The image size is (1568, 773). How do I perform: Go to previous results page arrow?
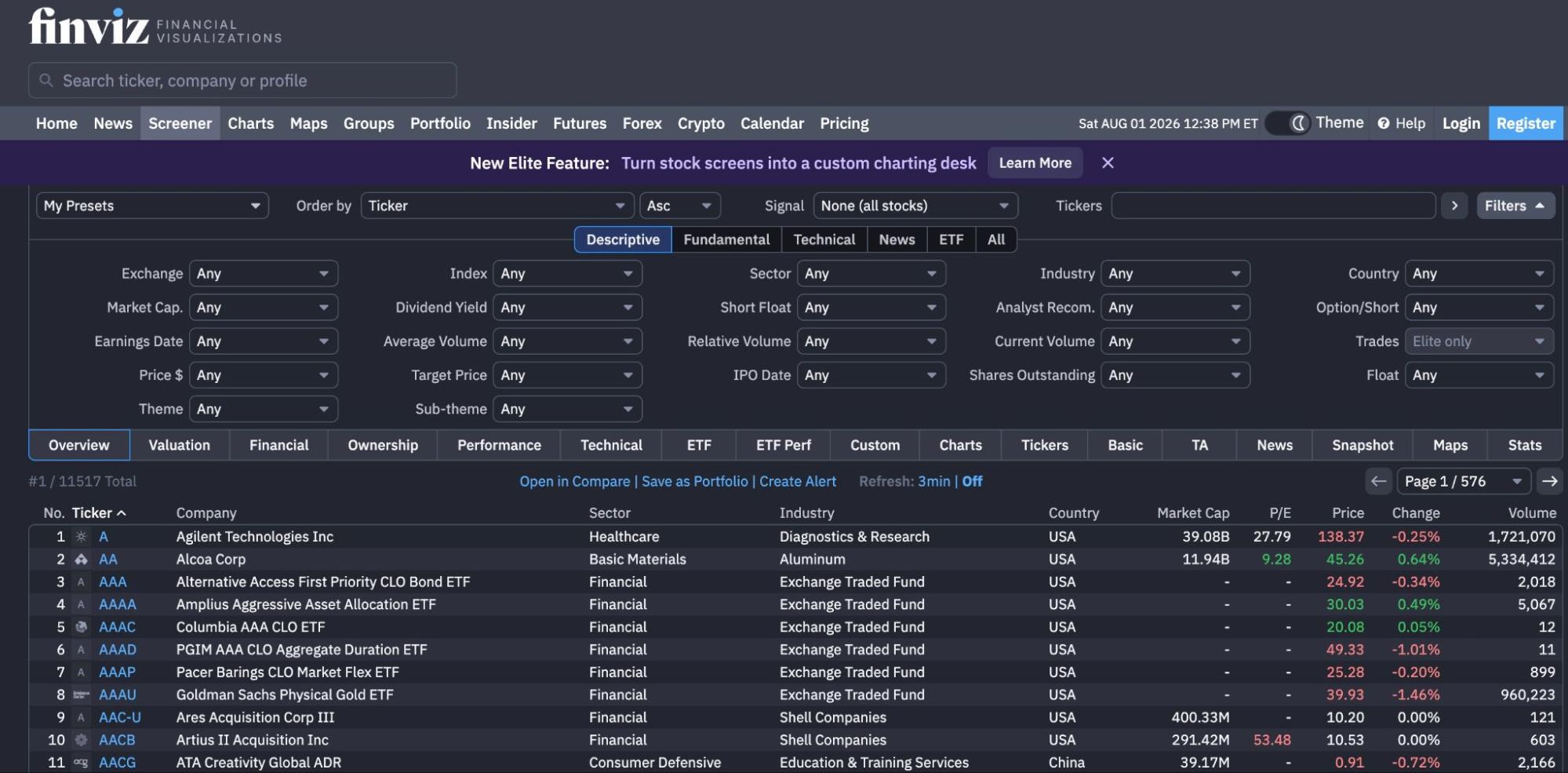coord(1378,481)
